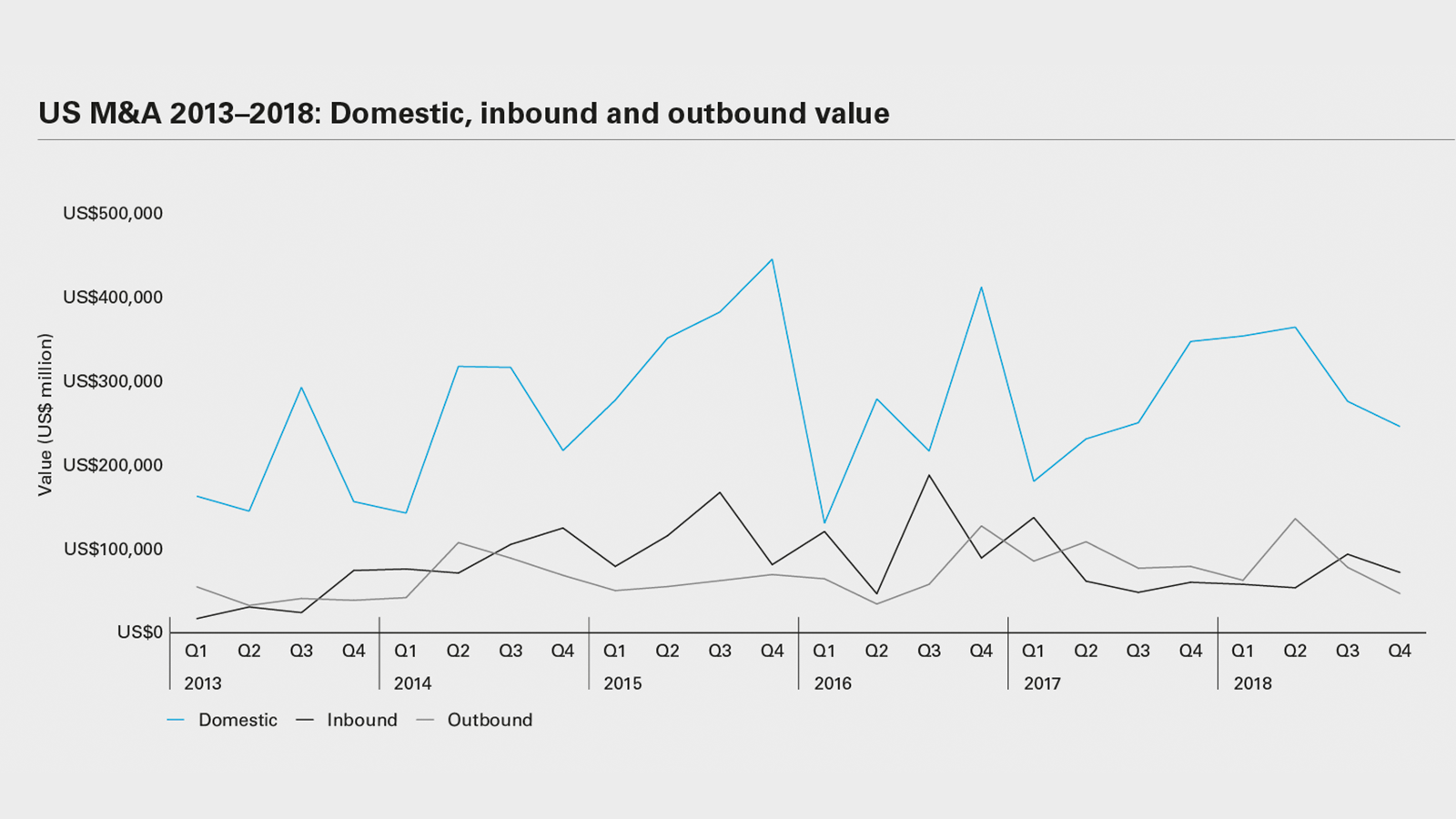Image resolution: width=1456 pixels, height=819 pixels.
Task: Click the 2013 year label
Action: (202, 683)
